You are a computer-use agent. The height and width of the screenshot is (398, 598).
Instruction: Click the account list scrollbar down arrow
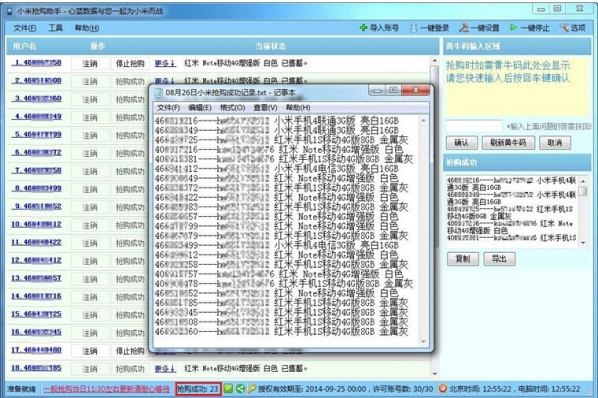pos(434,374)
